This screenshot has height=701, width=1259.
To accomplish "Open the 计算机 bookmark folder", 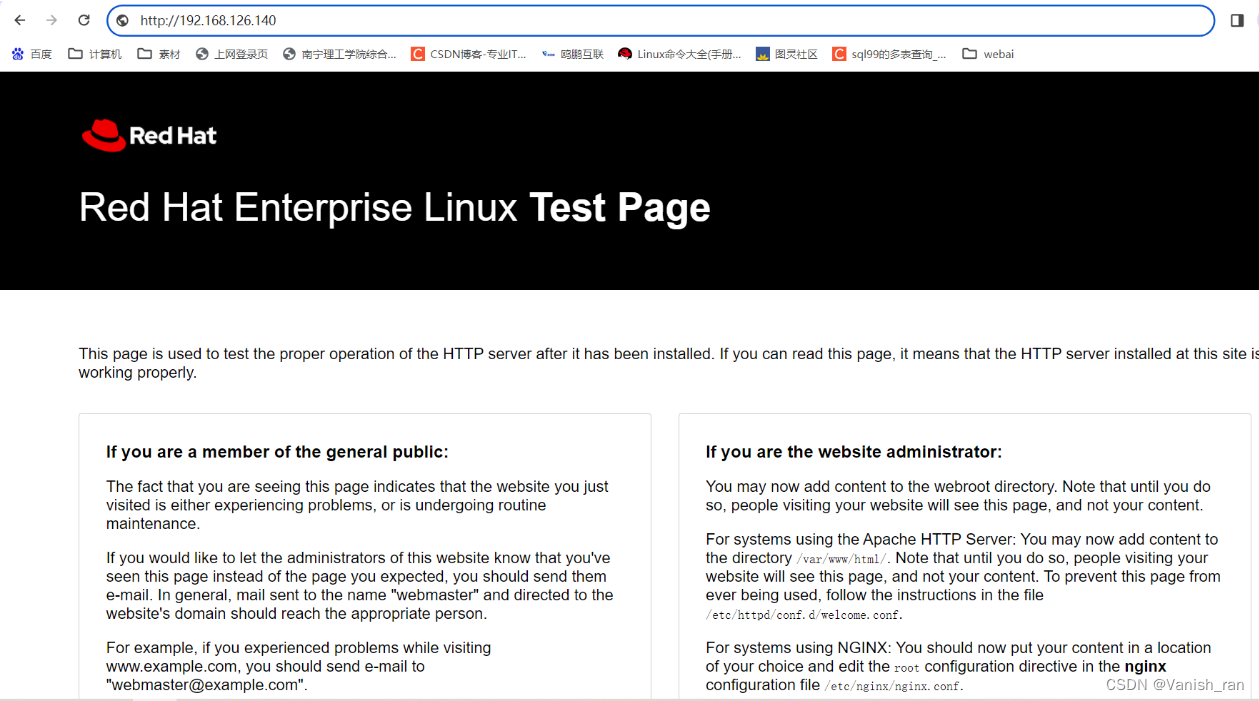I will coord(95,54).
